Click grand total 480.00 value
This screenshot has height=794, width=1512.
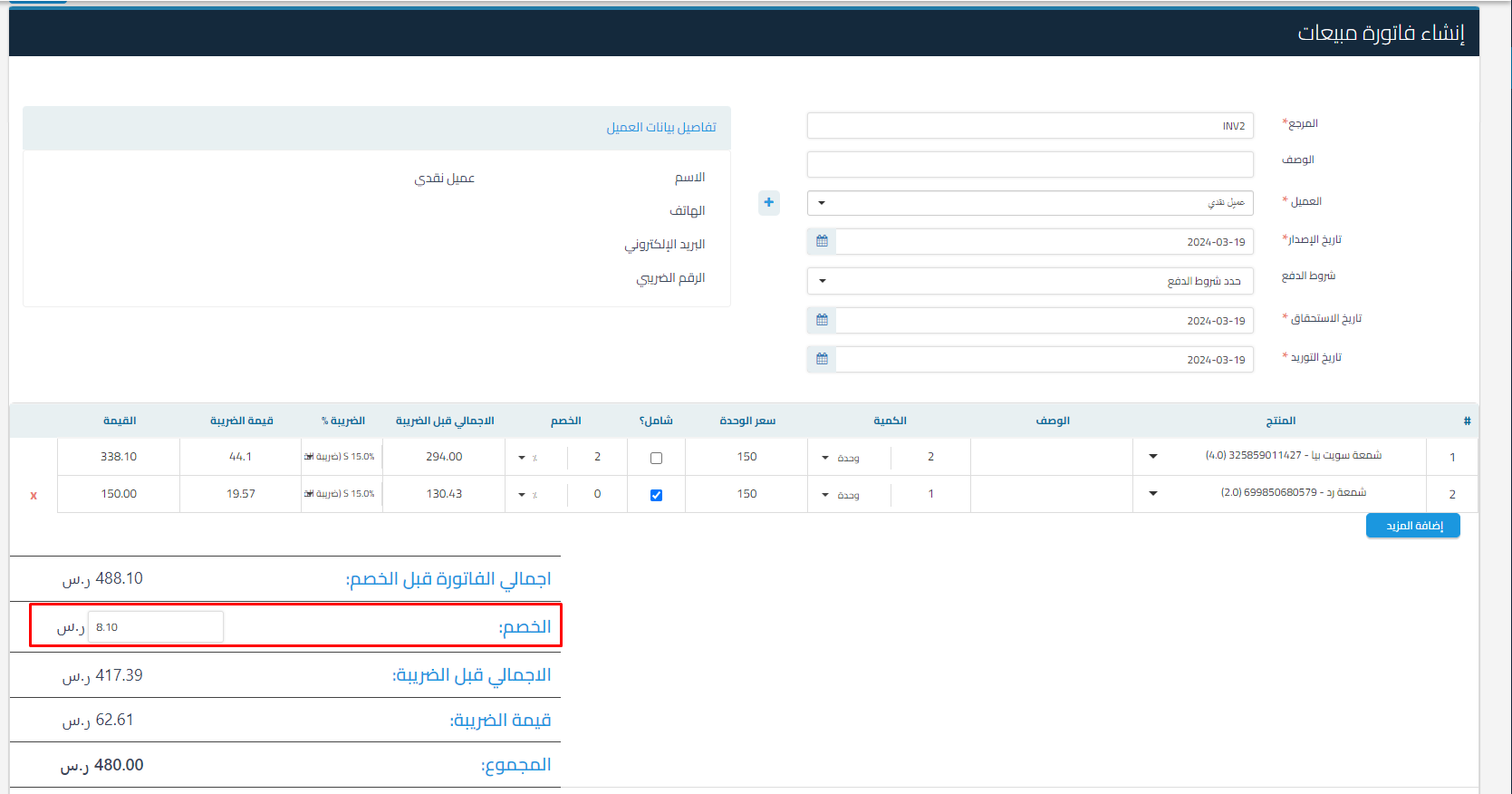101,765
